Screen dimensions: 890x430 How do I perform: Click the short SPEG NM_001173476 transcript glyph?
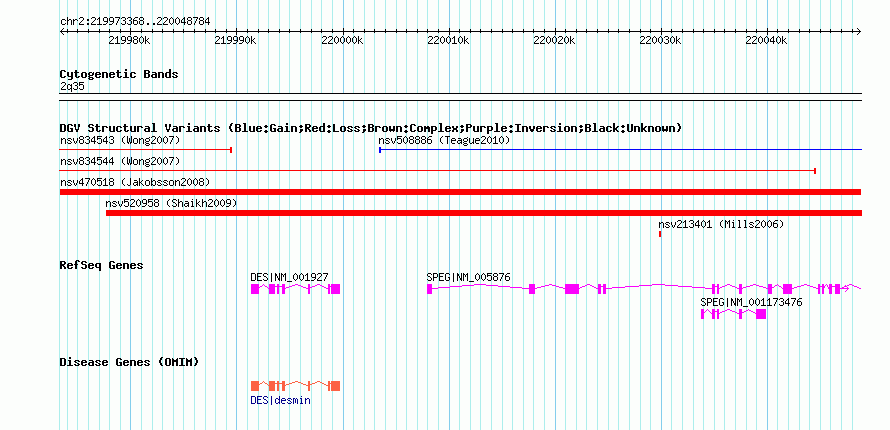(733, 314)
